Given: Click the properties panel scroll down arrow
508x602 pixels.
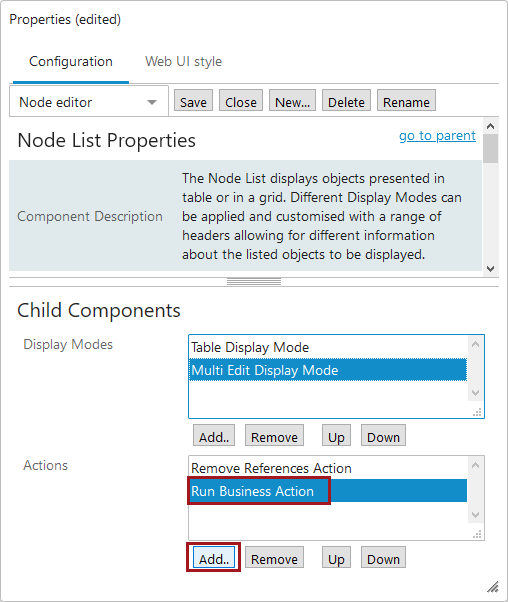Looking at the screenshot, I should [490, 268].
